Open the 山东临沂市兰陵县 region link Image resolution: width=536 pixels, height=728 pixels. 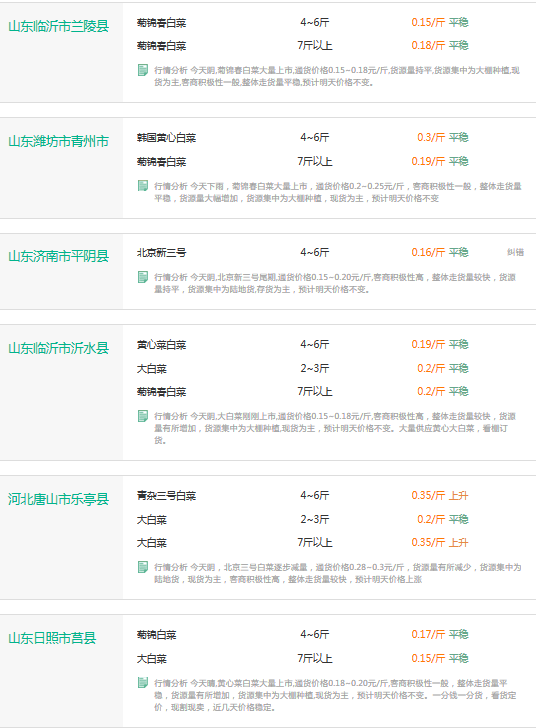click(x=59, y=26)
